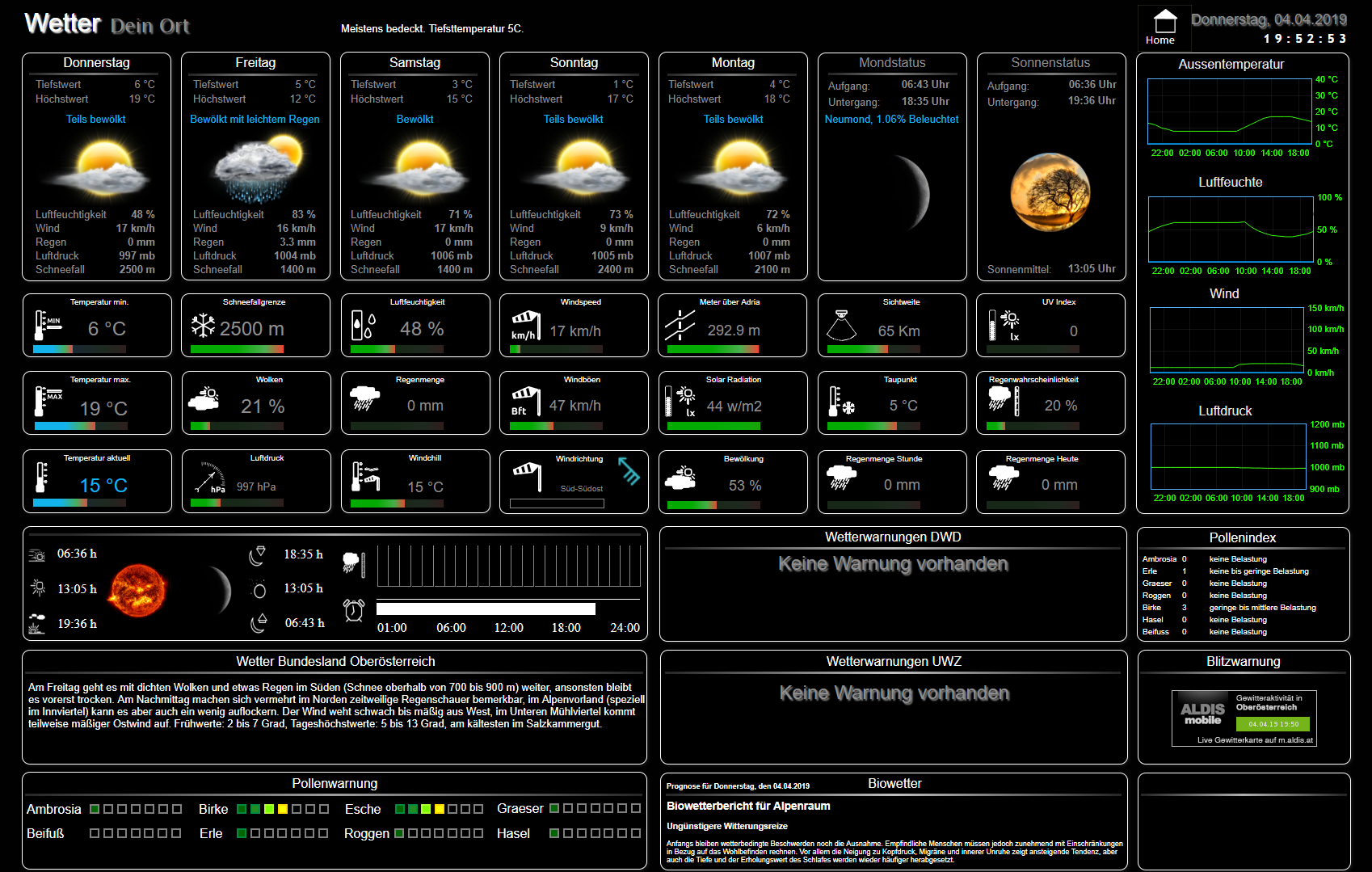Click 'Biowetterbericht für Alpenraum' heading
Screen dimensions: 1372x872
pyautogui.click(x=748, y=806)
